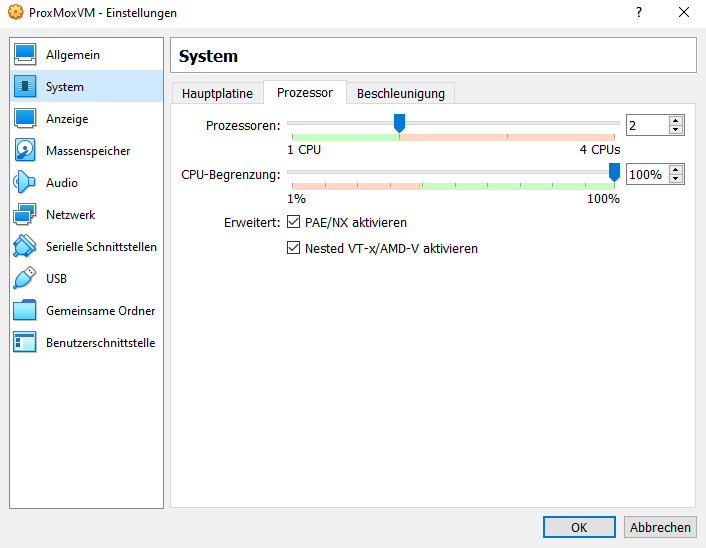Click the '1 CPU' scale label
Image resolution: width=706 pixels, height=548 pixels.
304,149
